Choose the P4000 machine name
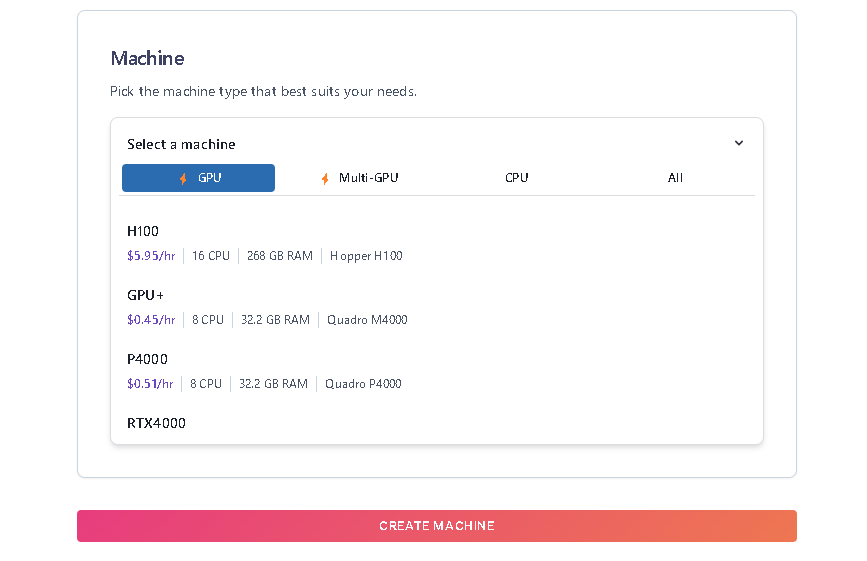Screen dimensions: 867x561 point(147,359)
